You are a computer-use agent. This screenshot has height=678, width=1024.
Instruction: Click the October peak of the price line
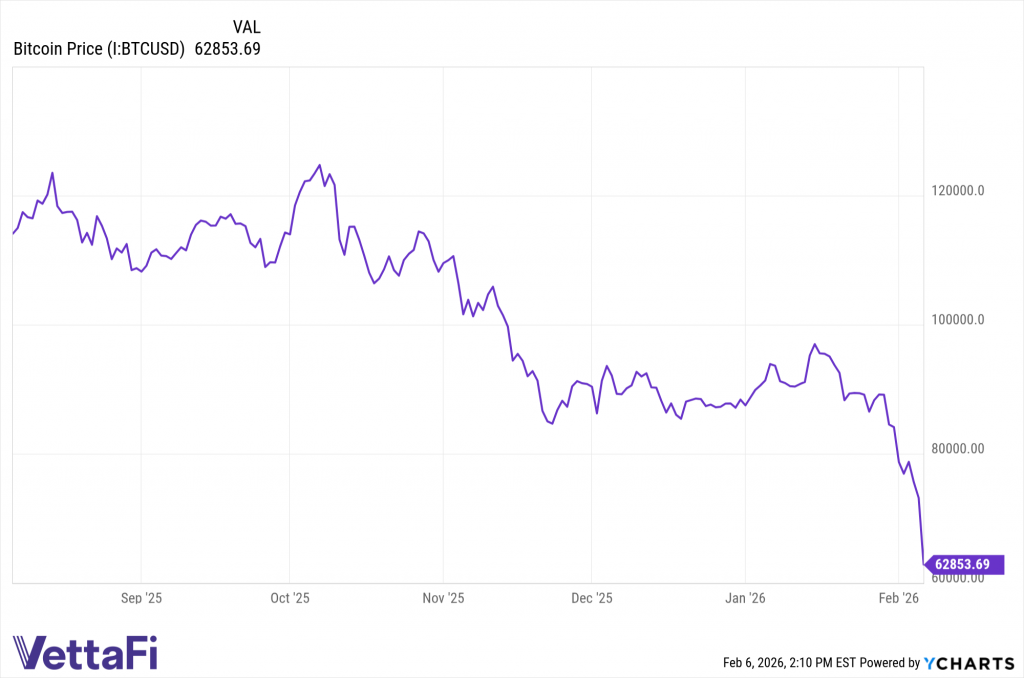point(319,165)
